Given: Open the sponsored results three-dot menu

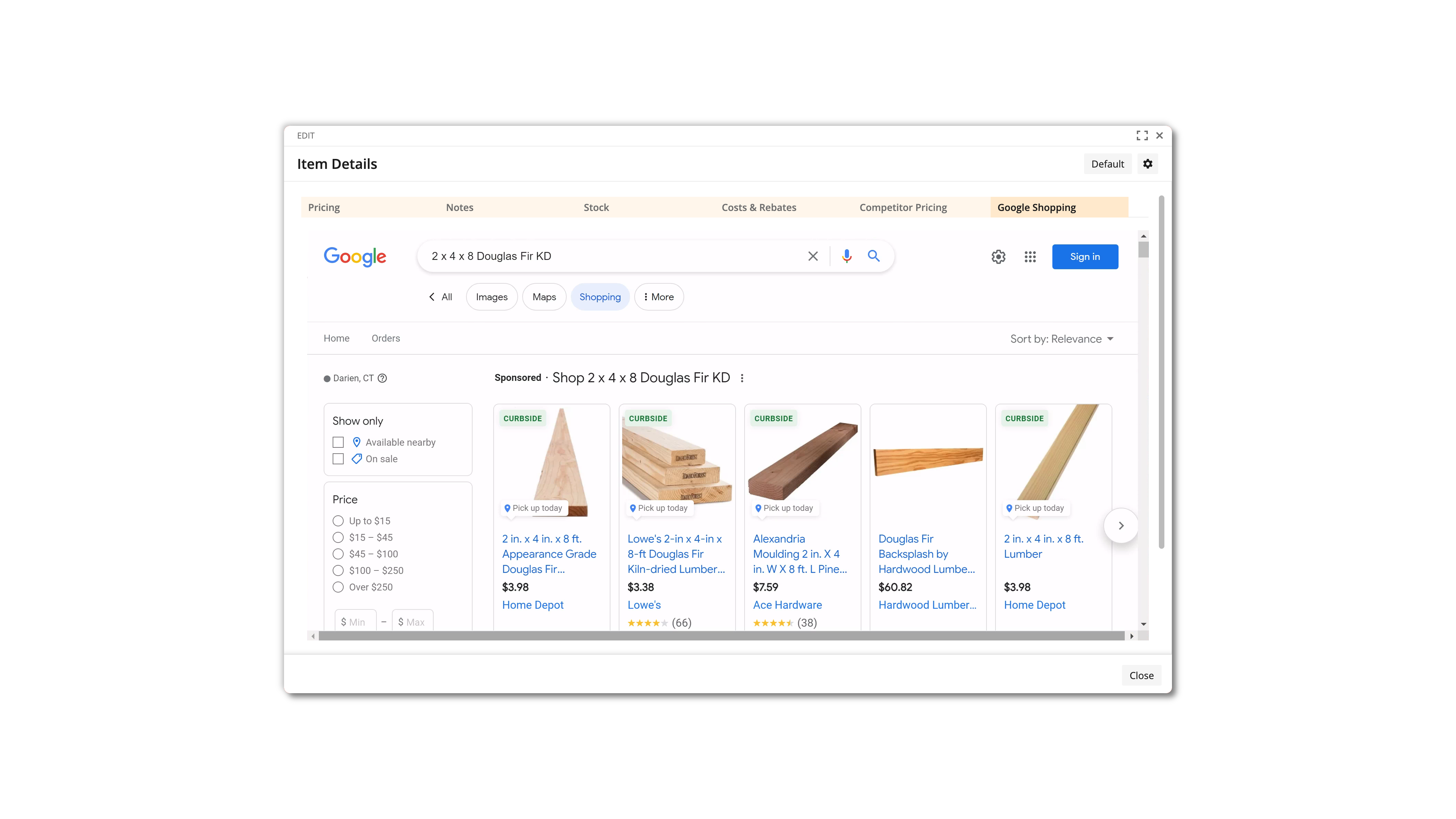Looking at the screenshot, I should click(741, 378).
